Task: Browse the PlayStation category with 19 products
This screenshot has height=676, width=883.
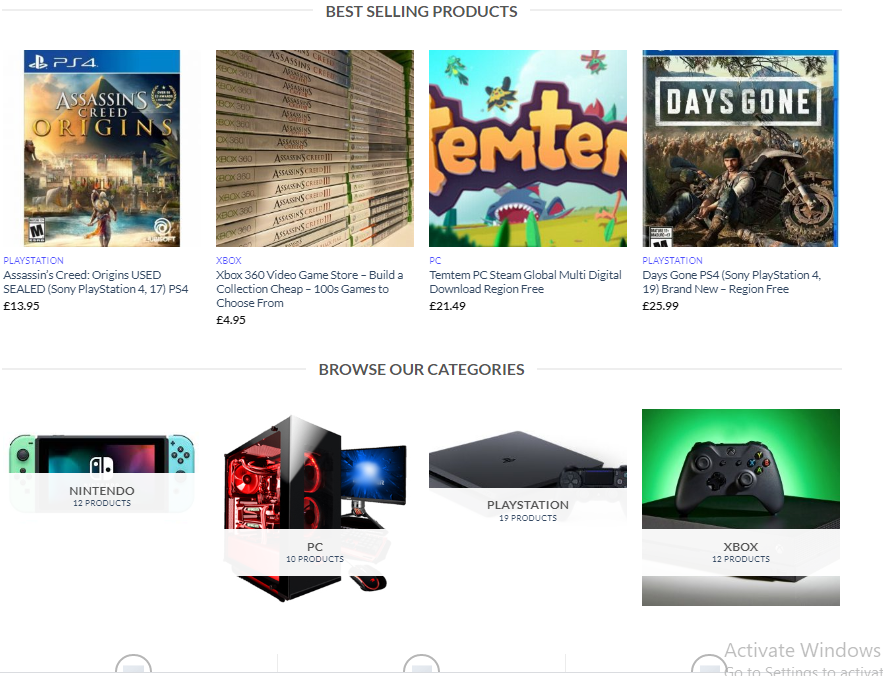Action: (x=528, y=510)
